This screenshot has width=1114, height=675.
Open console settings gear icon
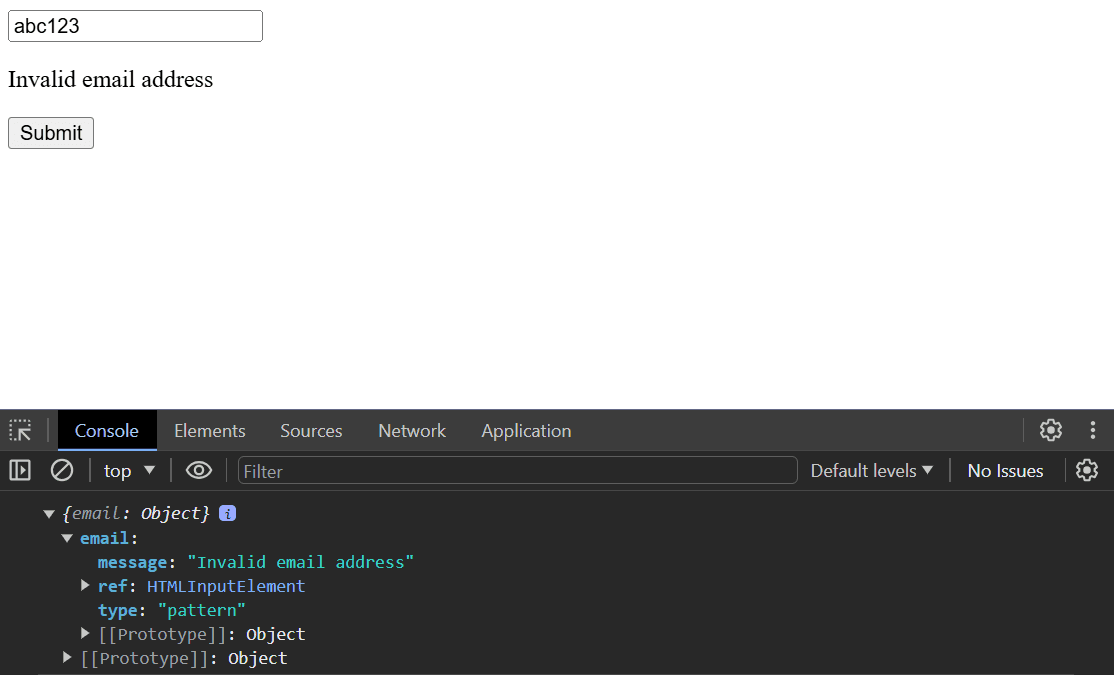(x=1087, y=470)
